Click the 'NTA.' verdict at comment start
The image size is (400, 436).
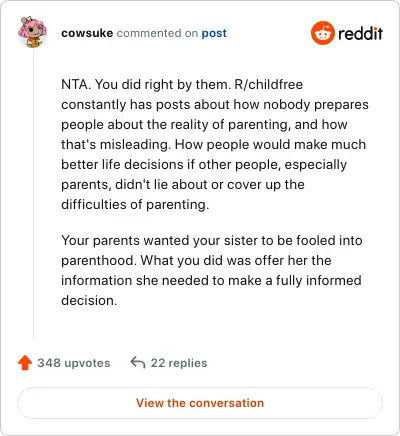[76, 84]
